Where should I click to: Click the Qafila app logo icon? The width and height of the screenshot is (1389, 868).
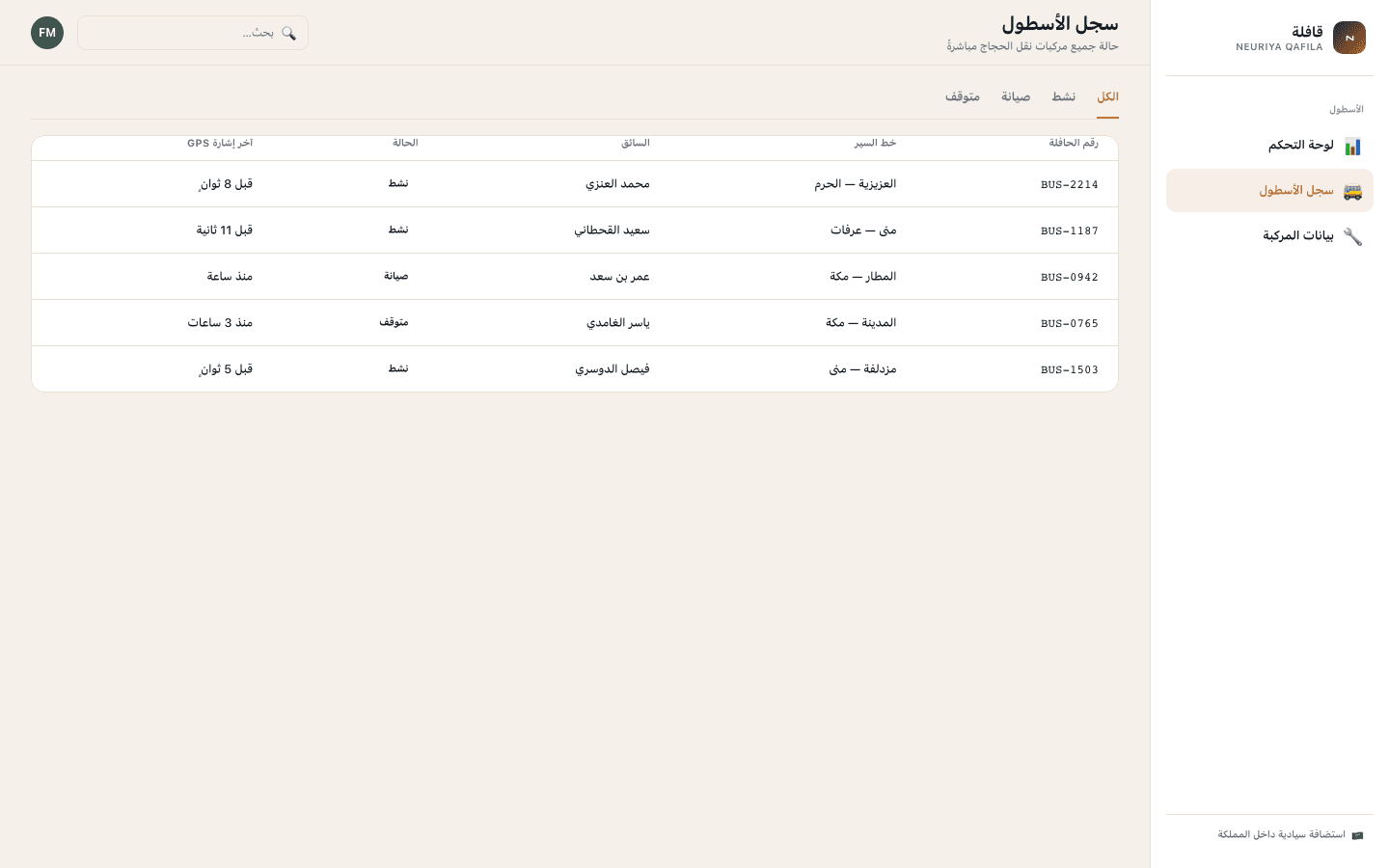[x=1349, y=38]
